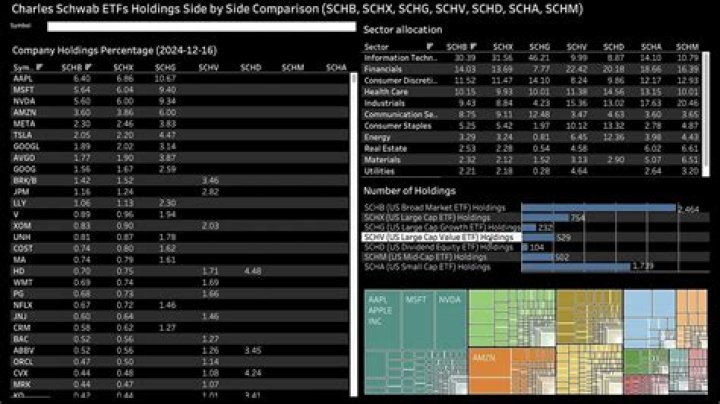The height and width of the screenshot is (404, 720).
Task: Click the Energy sector row
Action: coord(532,137)
